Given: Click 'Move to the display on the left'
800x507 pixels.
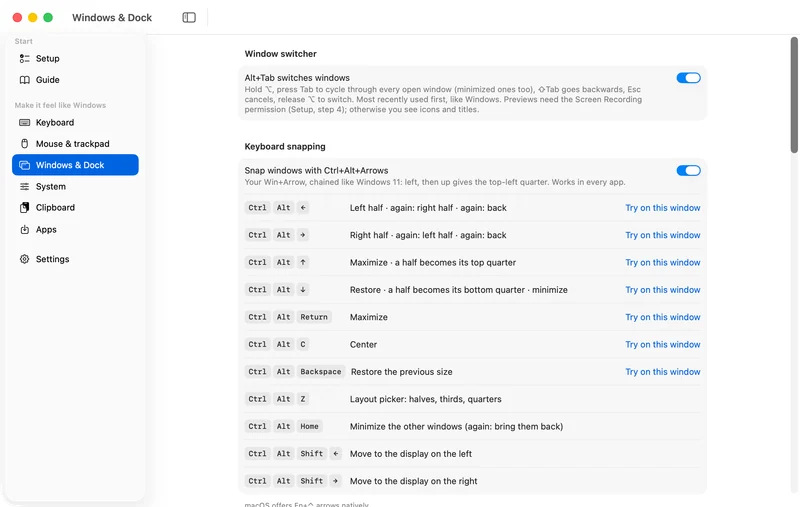Looking at the screenshot, I should click(411, 454).
